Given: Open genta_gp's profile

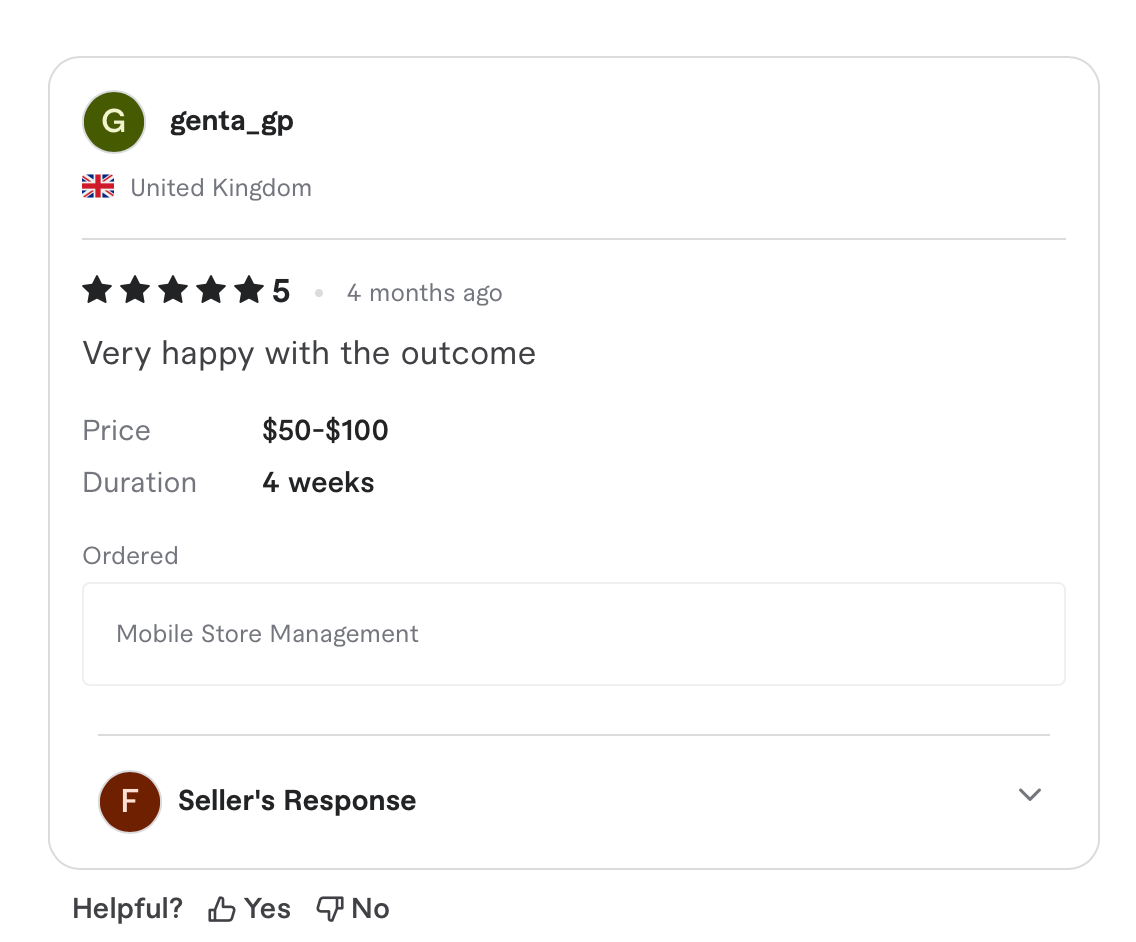Looking at the screenshot, I should pyautogui.click(x=231, y=120).
